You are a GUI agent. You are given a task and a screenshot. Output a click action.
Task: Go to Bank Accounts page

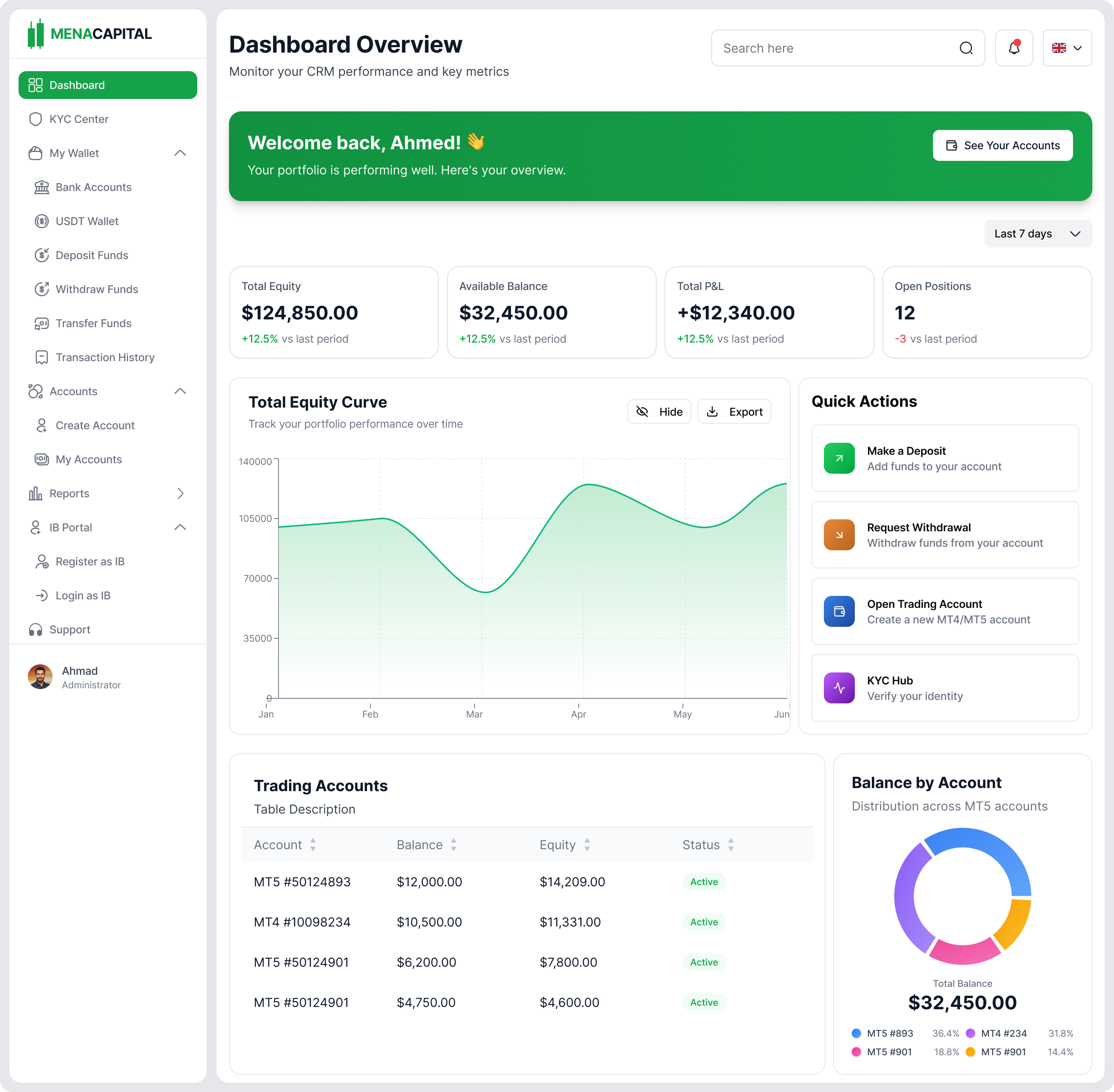(x=108, y=187)
